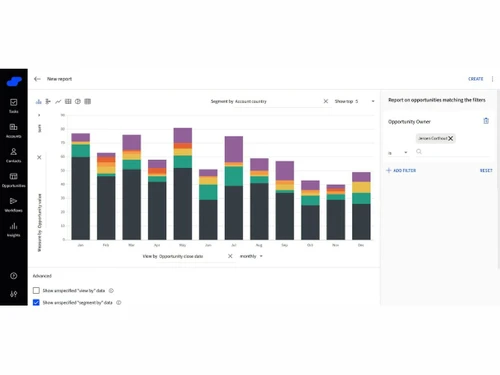Screen dimensions: 500x375
Task: Click the Opportunity Owner filter label
Action: [409, 122]
